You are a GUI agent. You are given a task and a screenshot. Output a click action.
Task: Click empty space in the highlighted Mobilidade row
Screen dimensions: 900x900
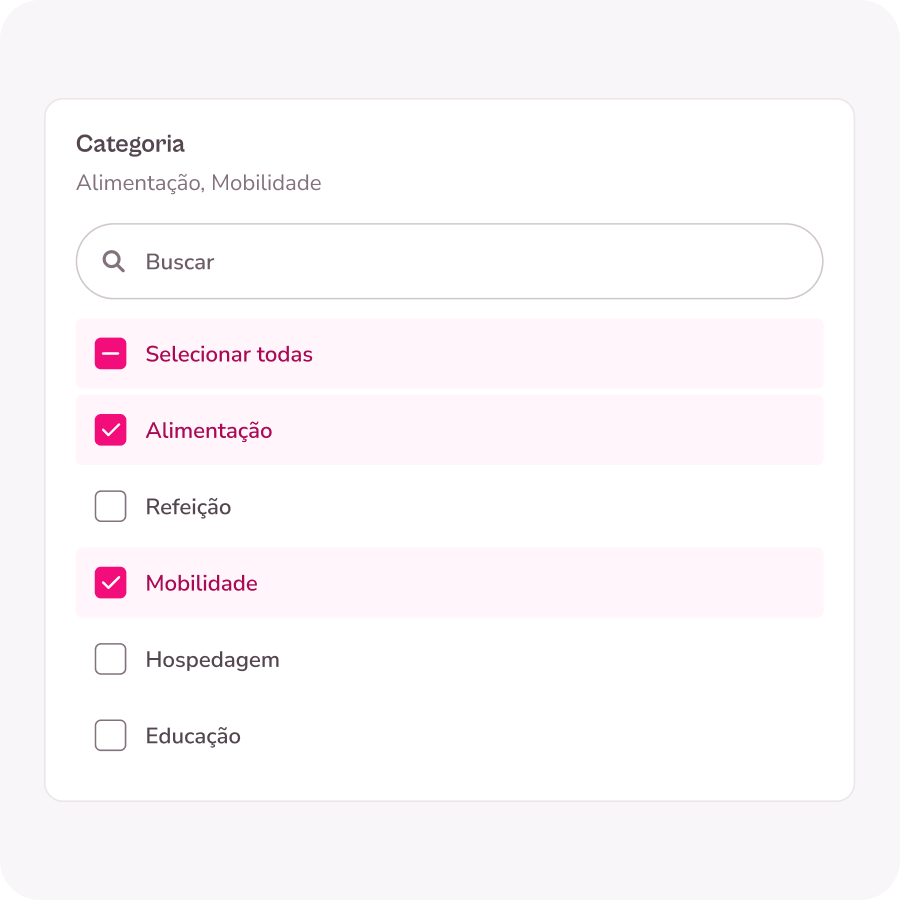[560, 583]
